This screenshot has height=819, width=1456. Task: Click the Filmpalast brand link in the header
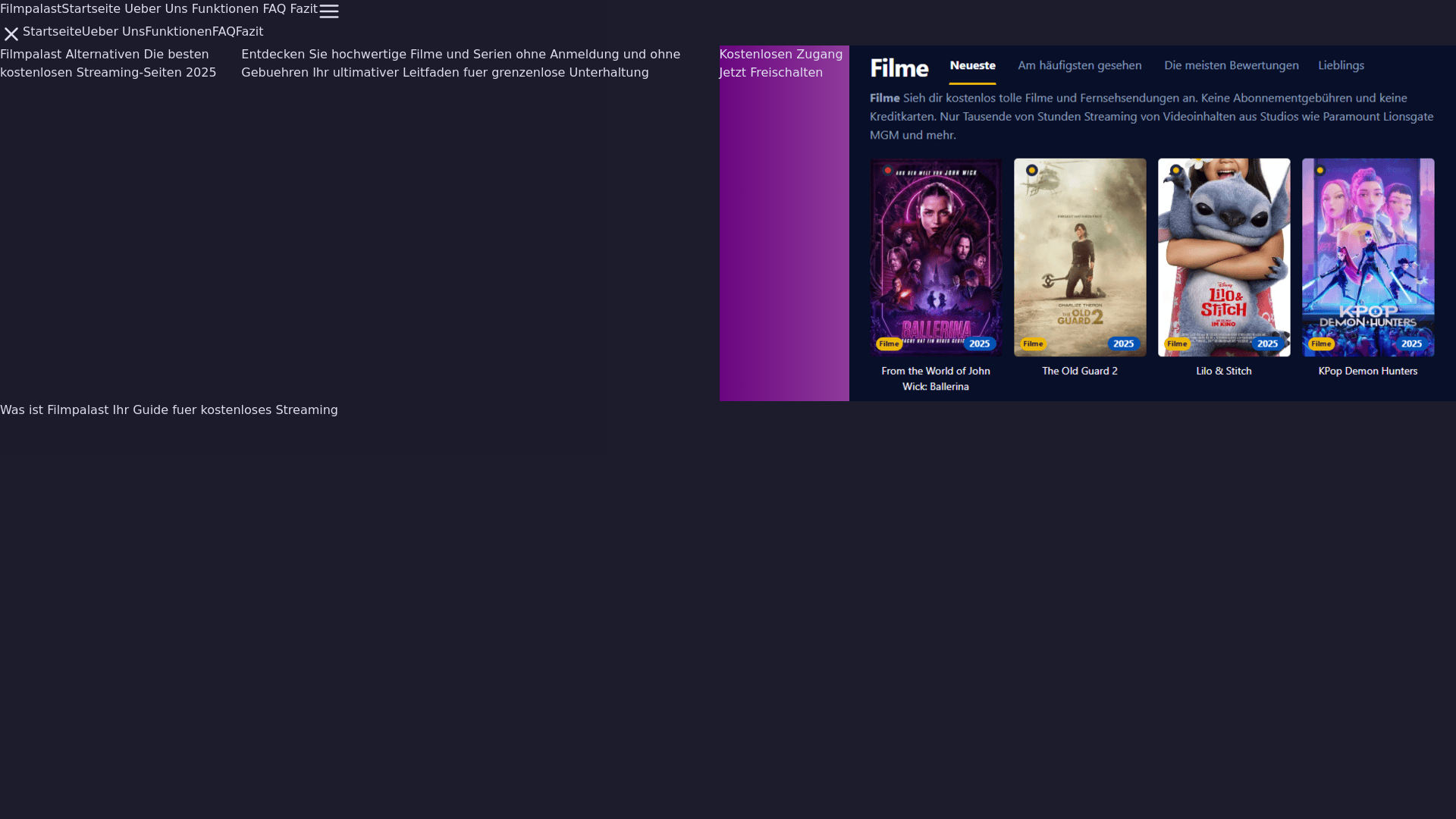tap(30, 9)
